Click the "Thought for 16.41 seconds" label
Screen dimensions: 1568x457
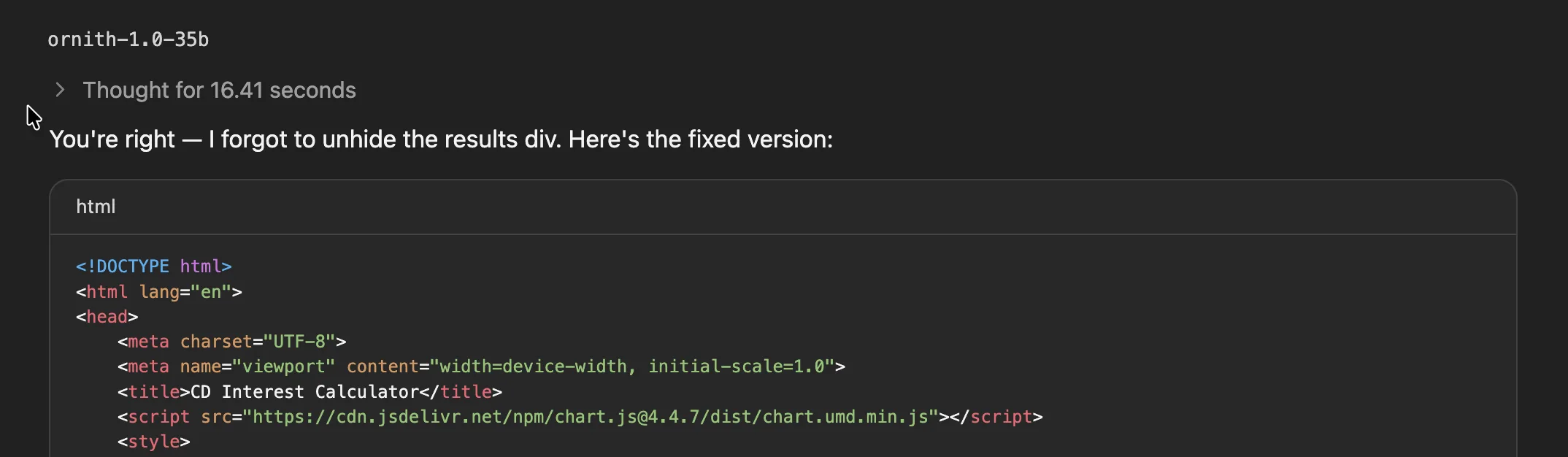(x=219, y=90)
